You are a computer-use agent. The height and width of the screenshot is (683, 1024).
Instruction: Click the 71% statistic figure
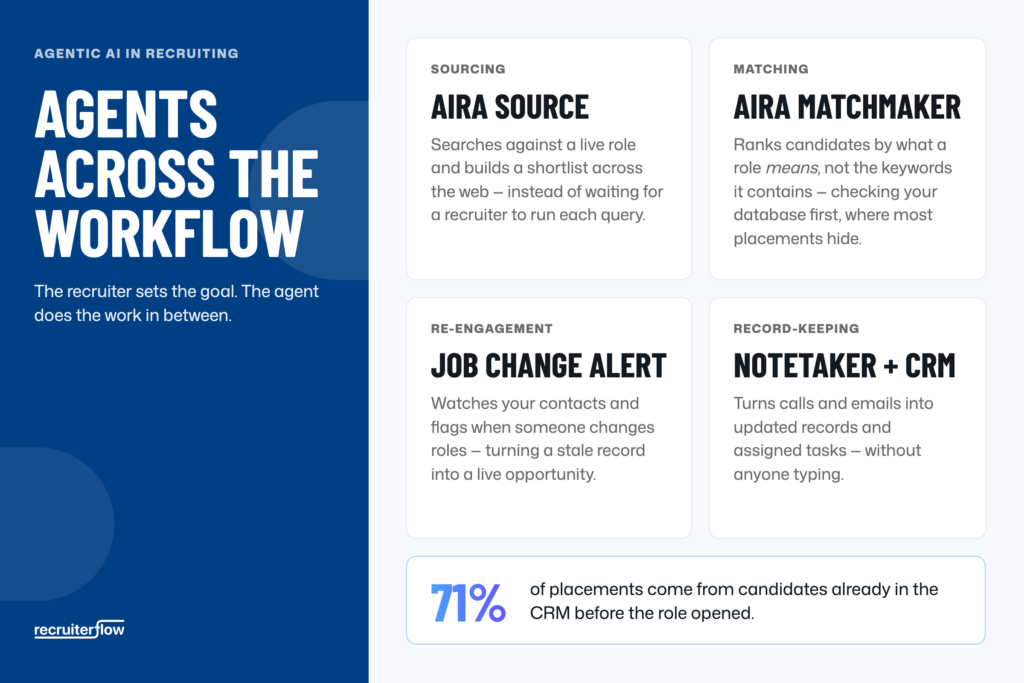click(x=468, y=602)
